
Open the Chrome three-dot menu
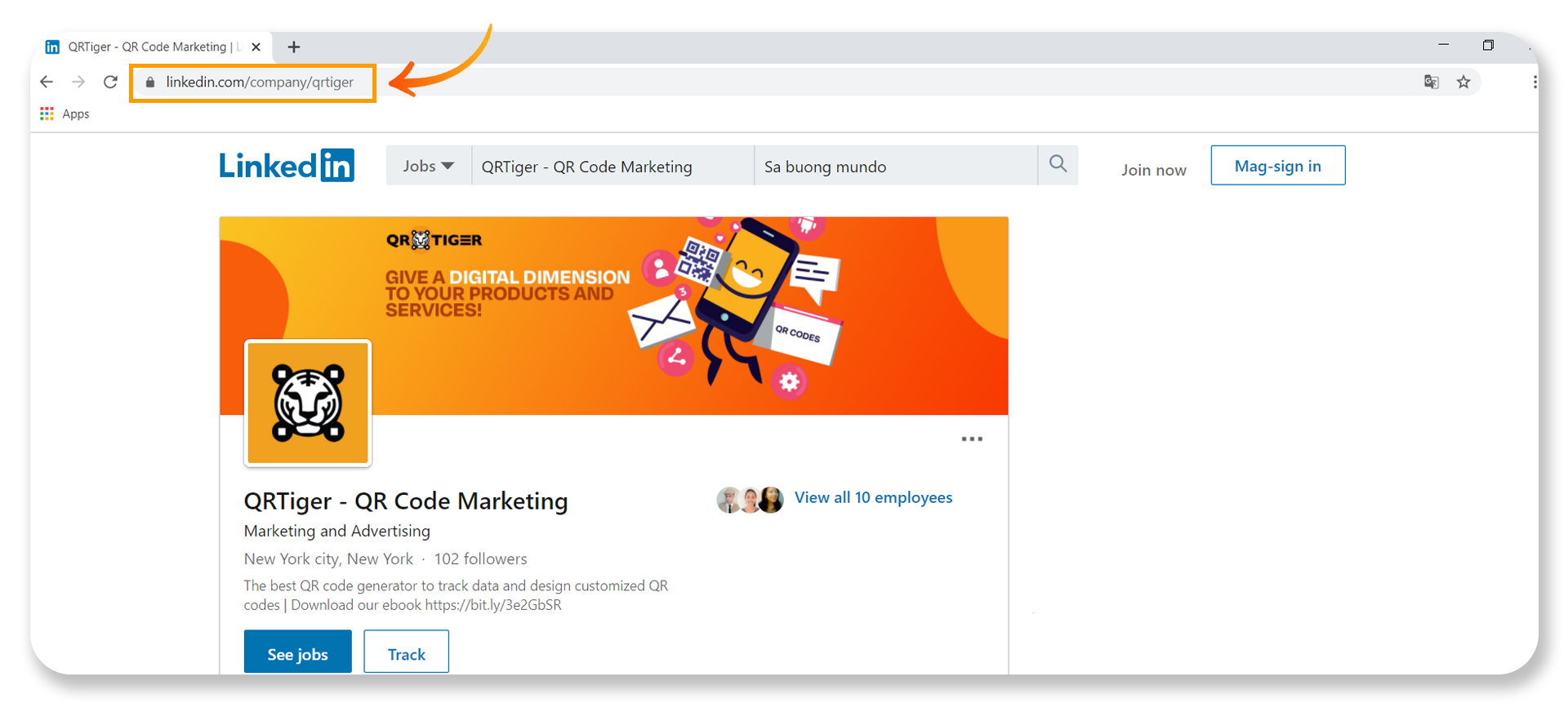pos(1535,82)
